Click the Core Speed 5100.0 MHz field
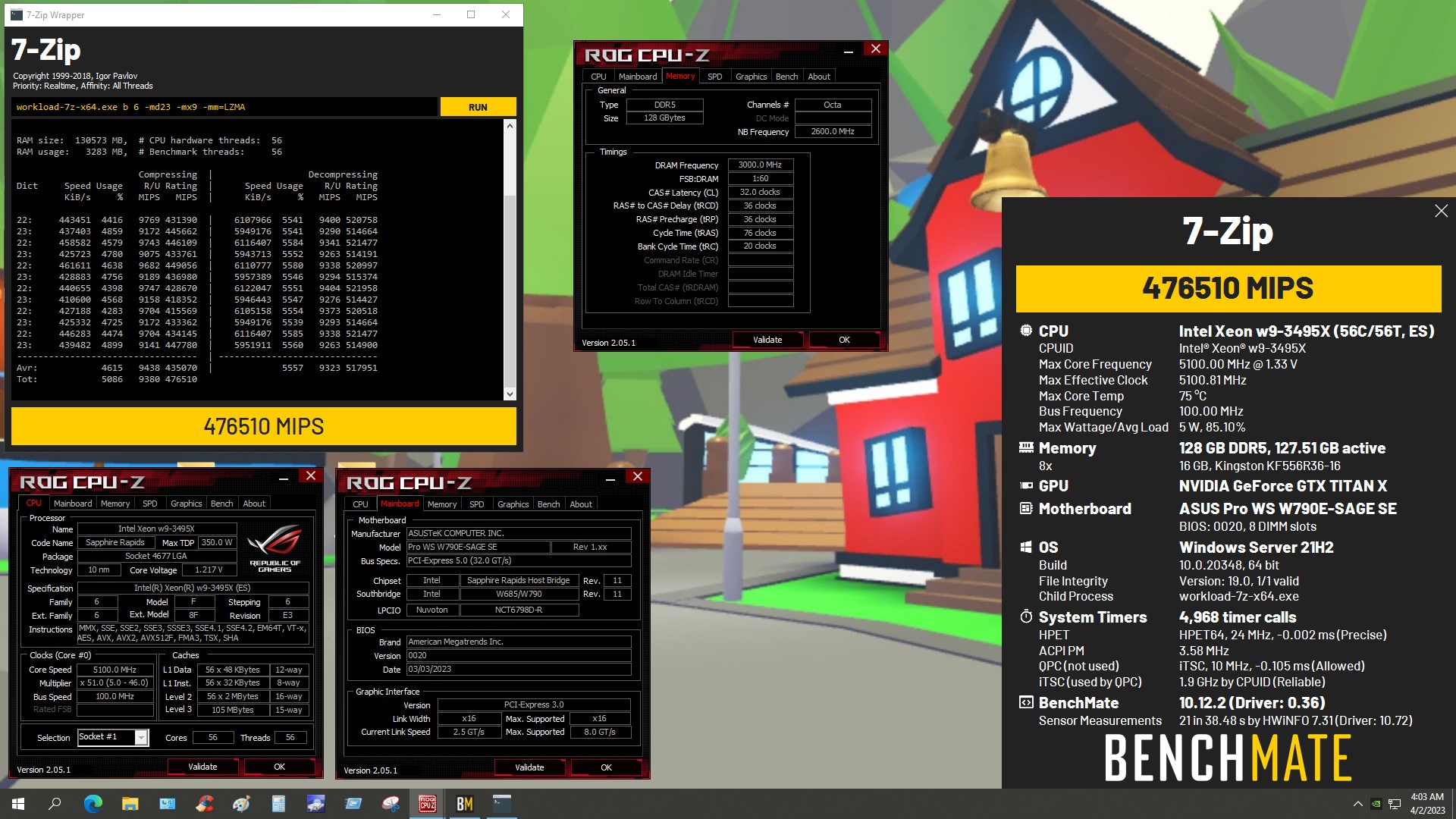 point(115,670)
